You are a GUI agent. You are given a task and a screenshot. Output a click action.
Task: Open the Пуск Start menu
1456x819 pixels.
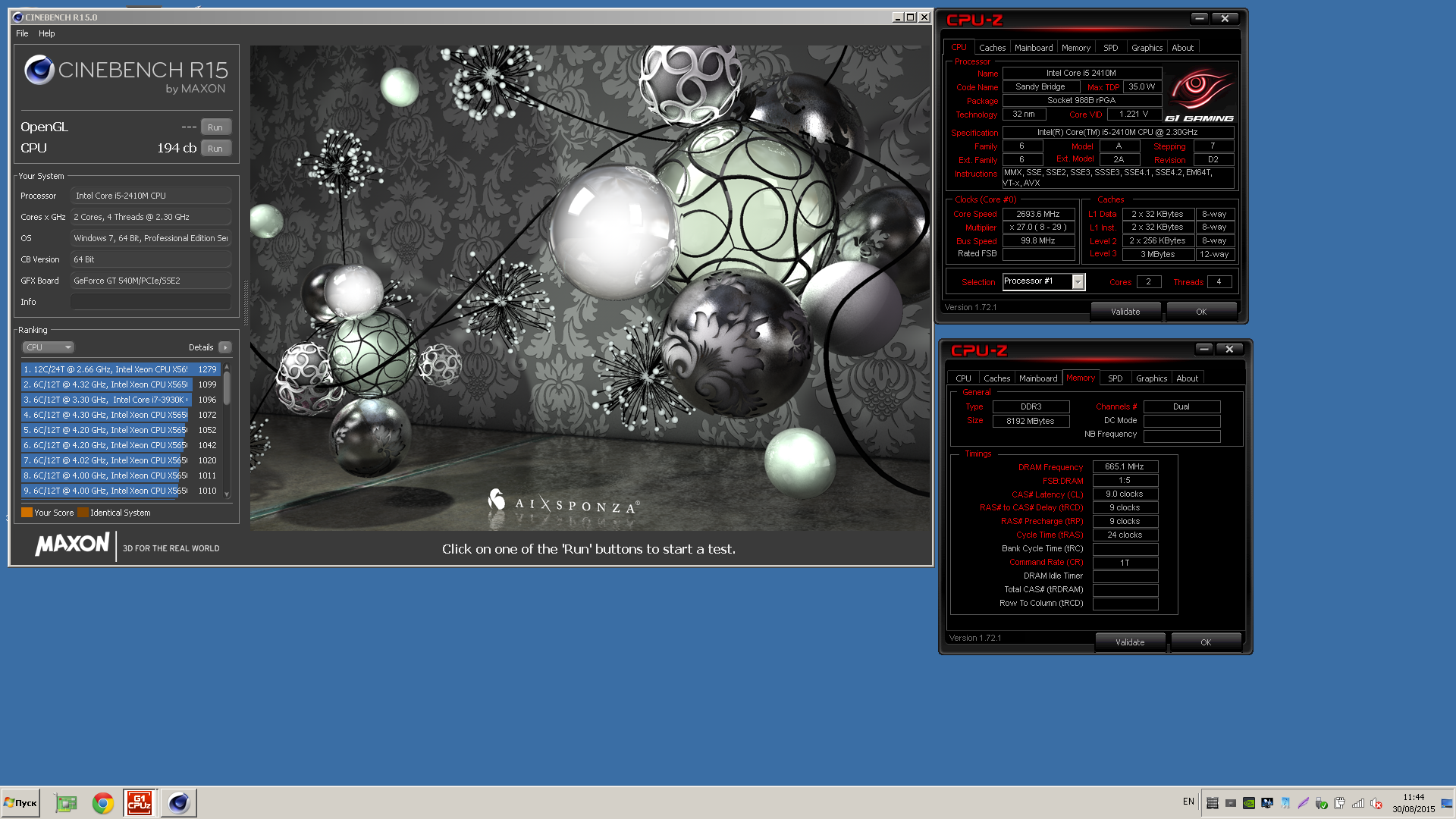point(20,802)
